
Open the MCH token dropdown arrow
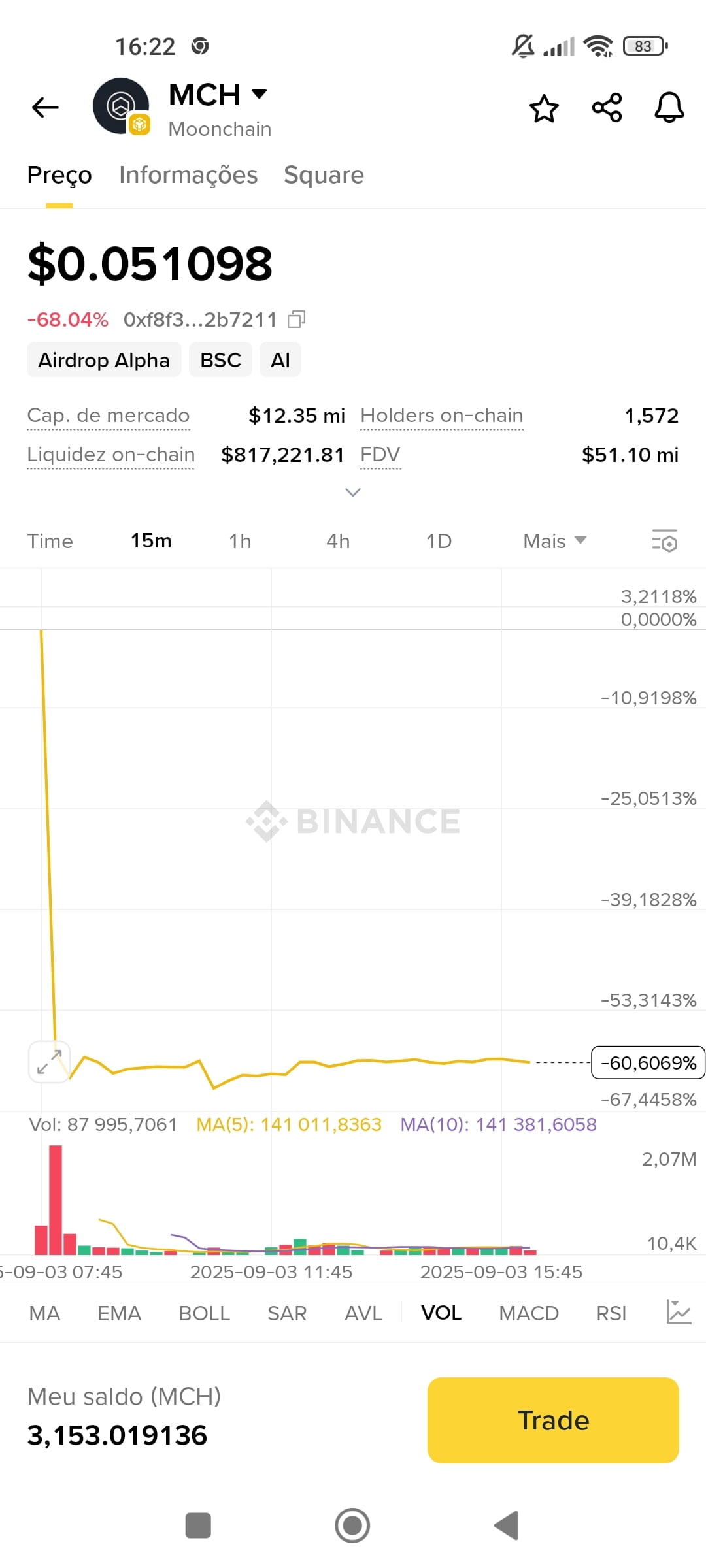[x=260, y=93]
